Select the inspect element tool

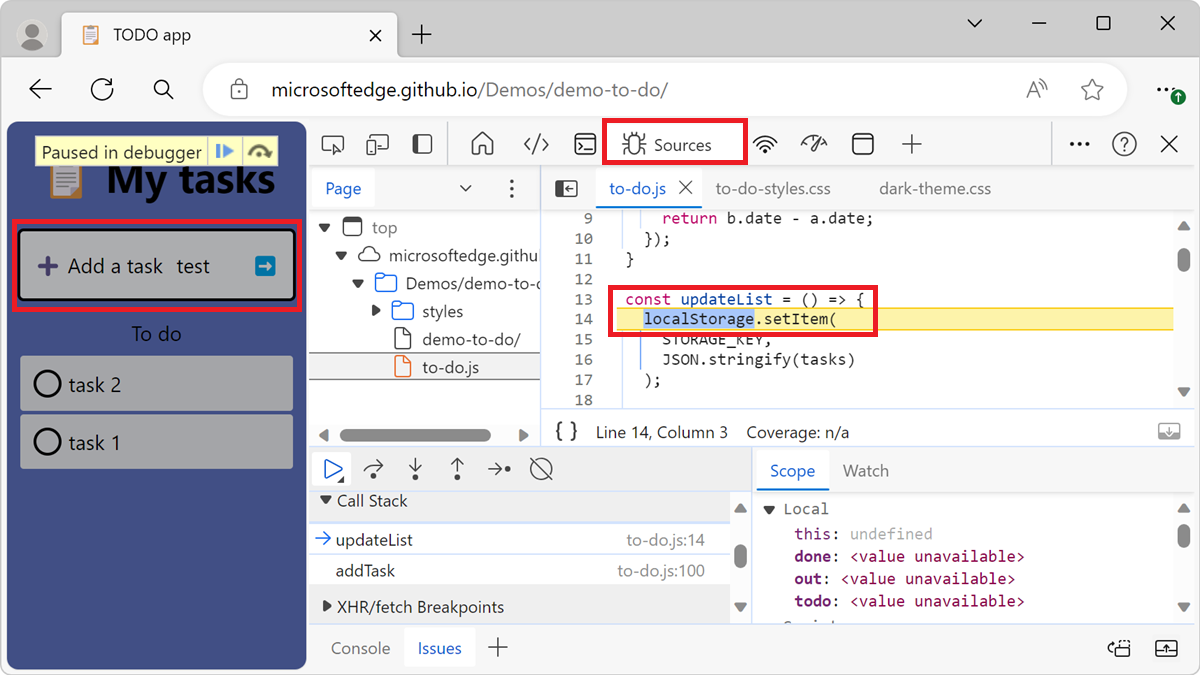tap(333, 143)
